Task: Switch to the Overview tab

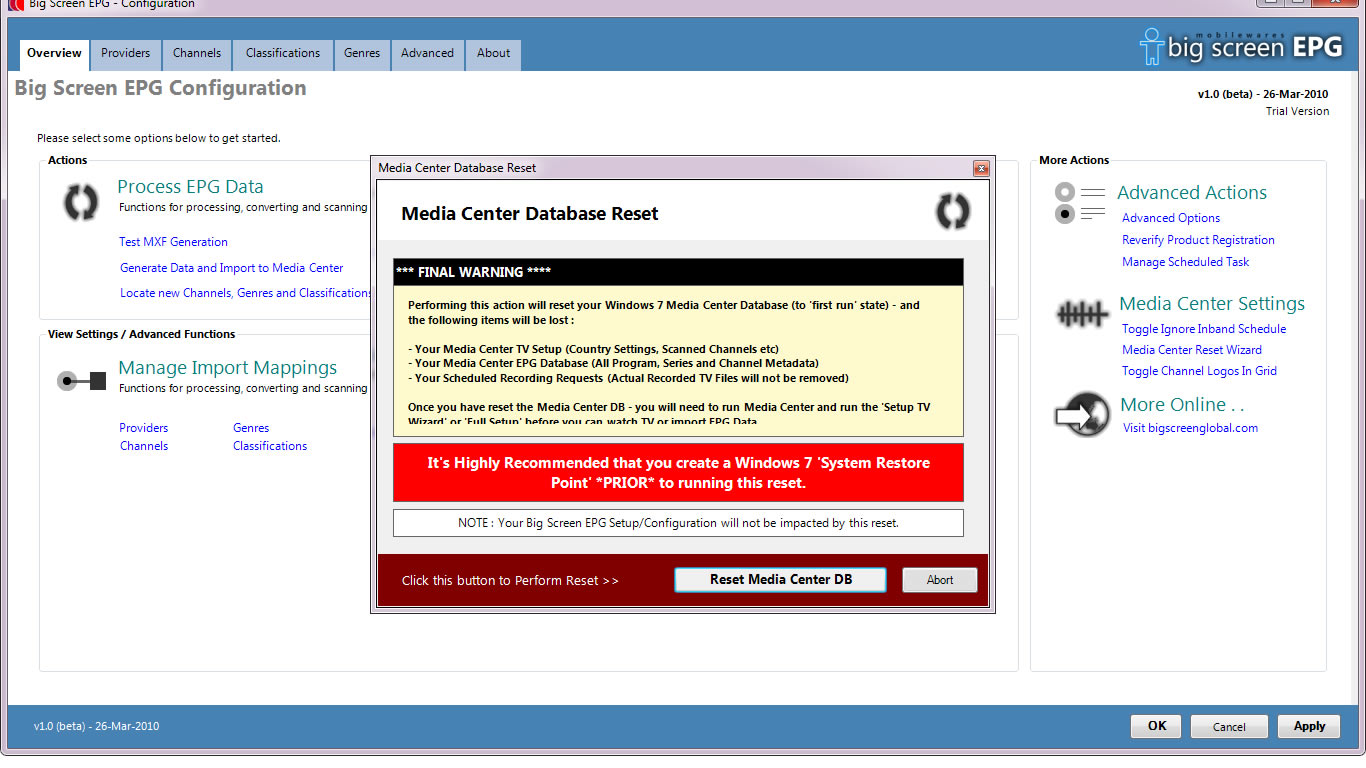Action: (x=54, y=54)
